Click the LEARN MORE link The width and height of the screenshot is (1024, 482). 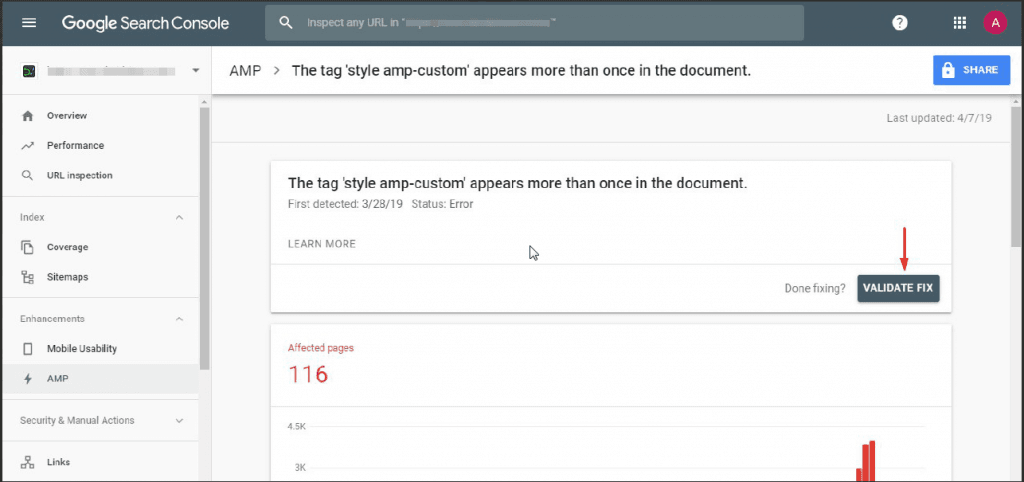click(322, 244)
